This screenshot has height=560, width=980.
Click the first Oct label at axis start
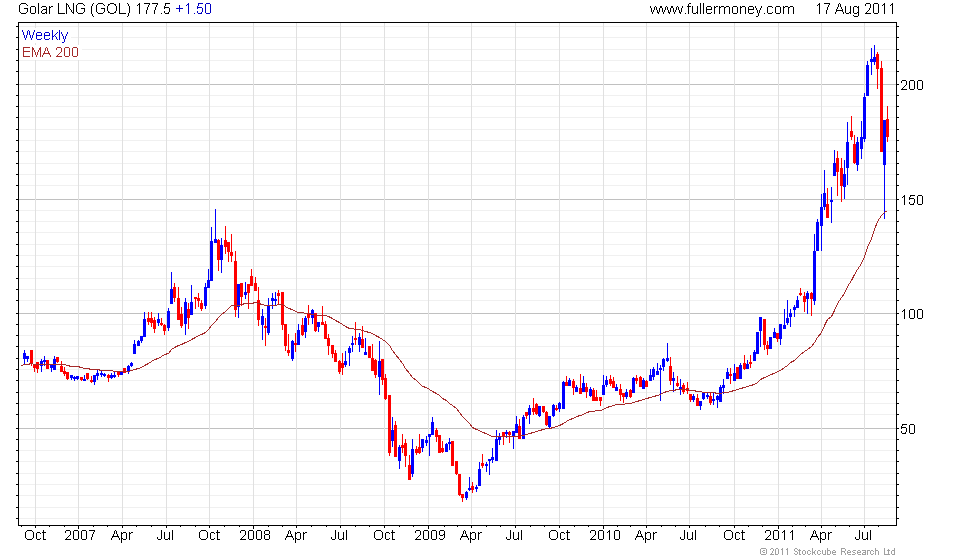(x=35, y=536)
